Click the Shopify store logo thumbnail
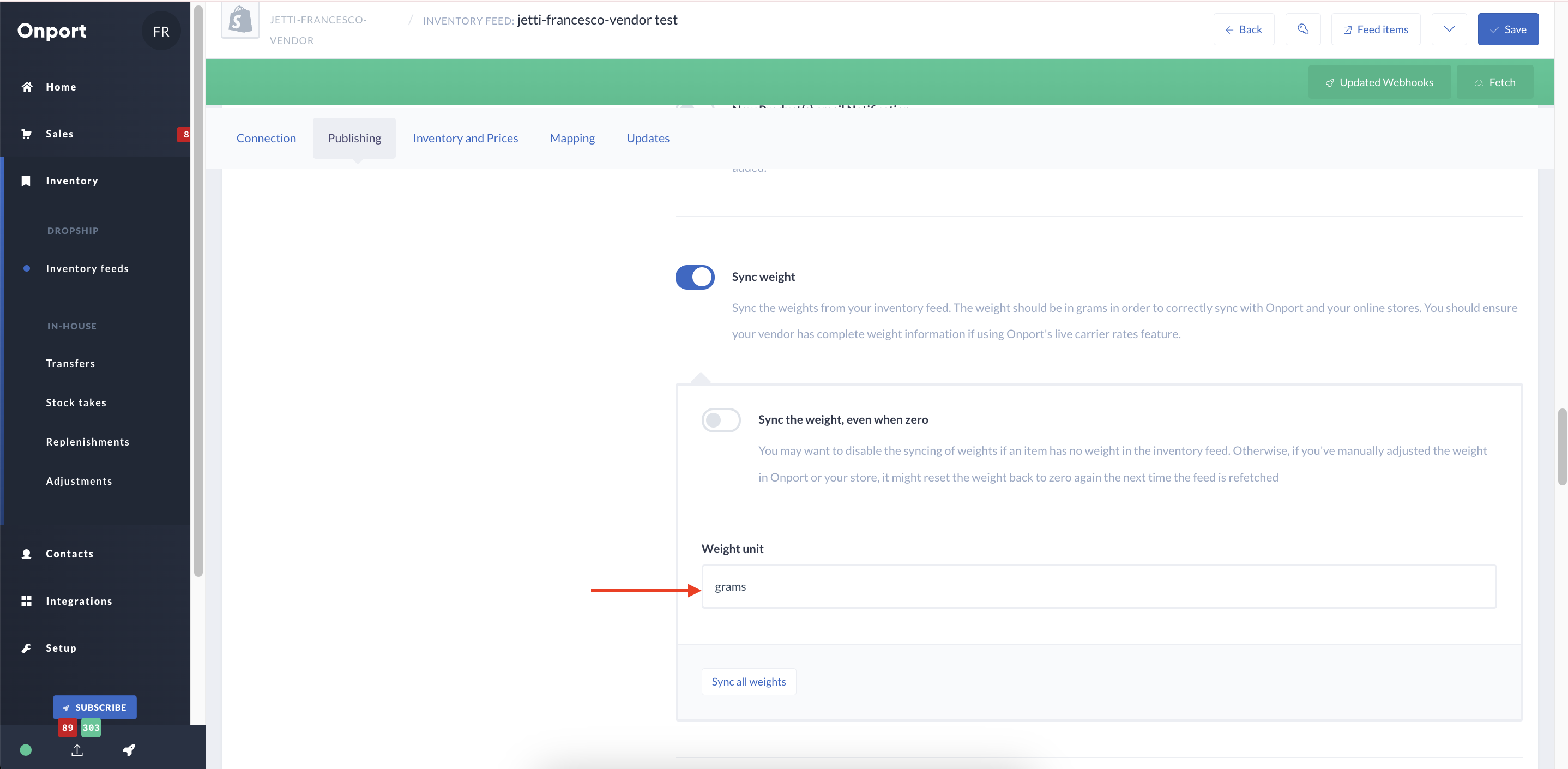1568x769 pixels. click(x=240, y=20)
